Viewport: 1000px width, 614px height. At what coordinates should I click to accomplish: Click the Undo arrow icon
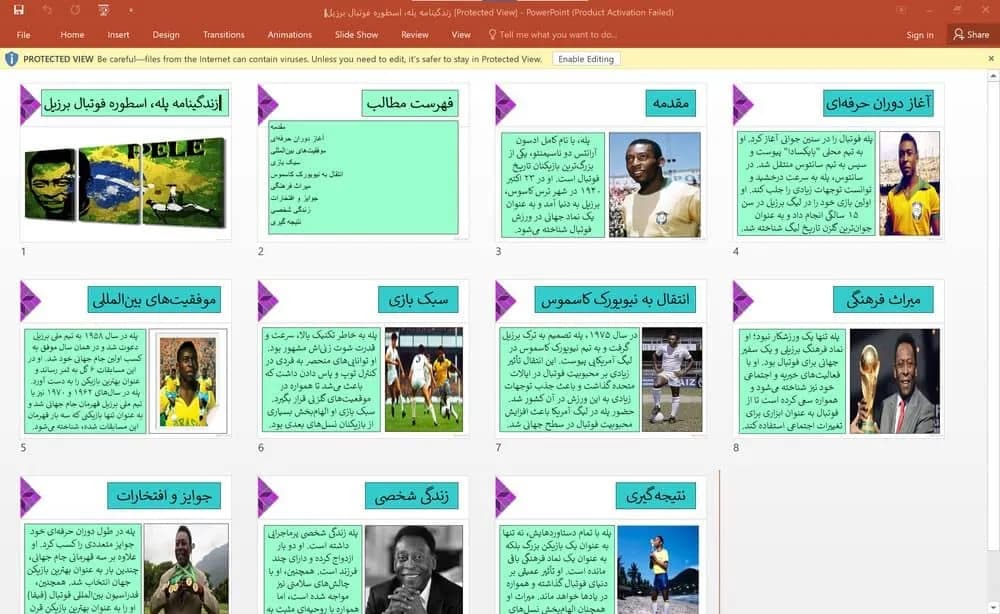[x=47, y=10]
